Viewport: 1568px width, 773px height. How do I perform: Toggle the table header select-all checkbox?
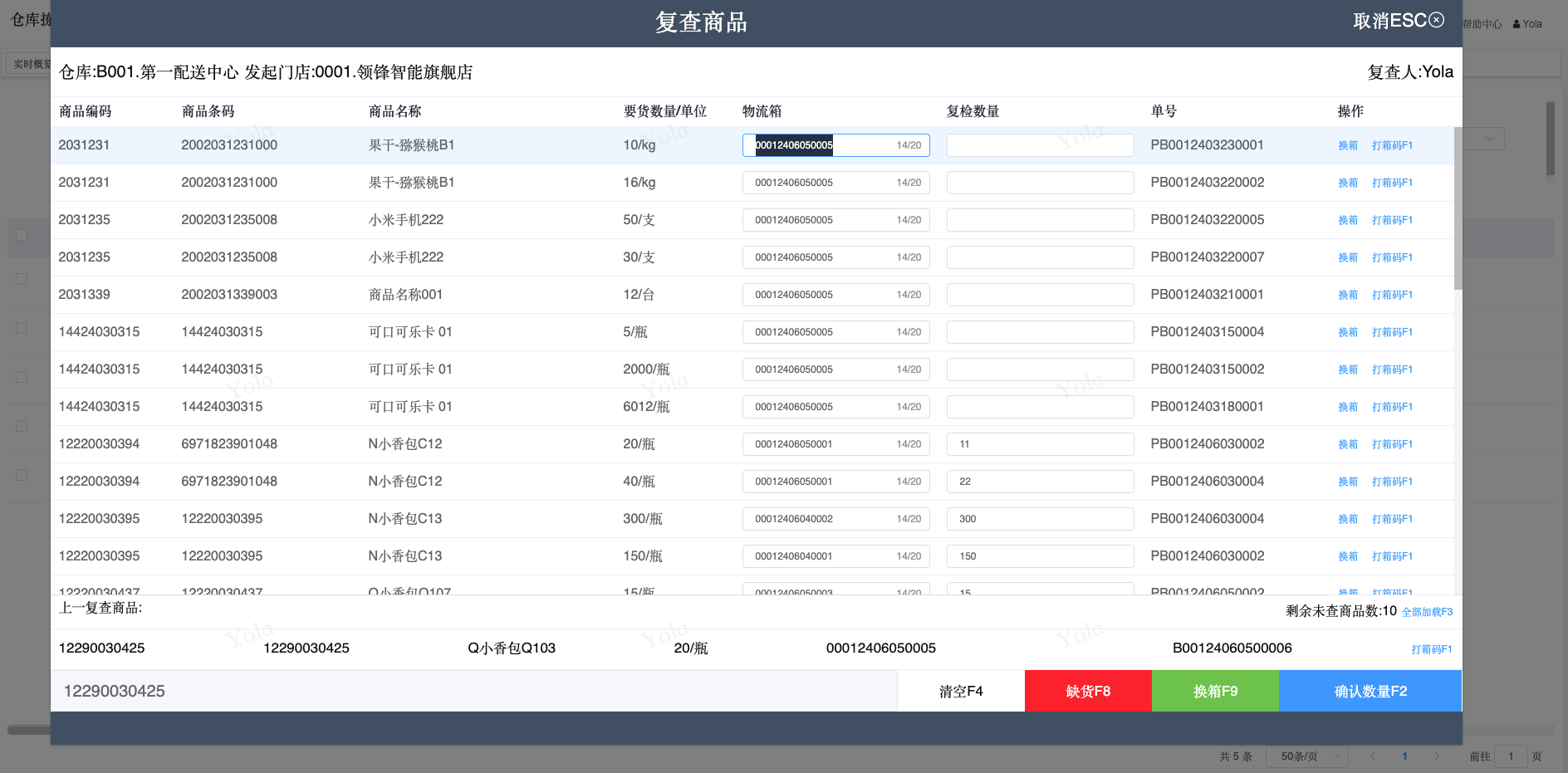pyautogui.click(x=22, y=235)
